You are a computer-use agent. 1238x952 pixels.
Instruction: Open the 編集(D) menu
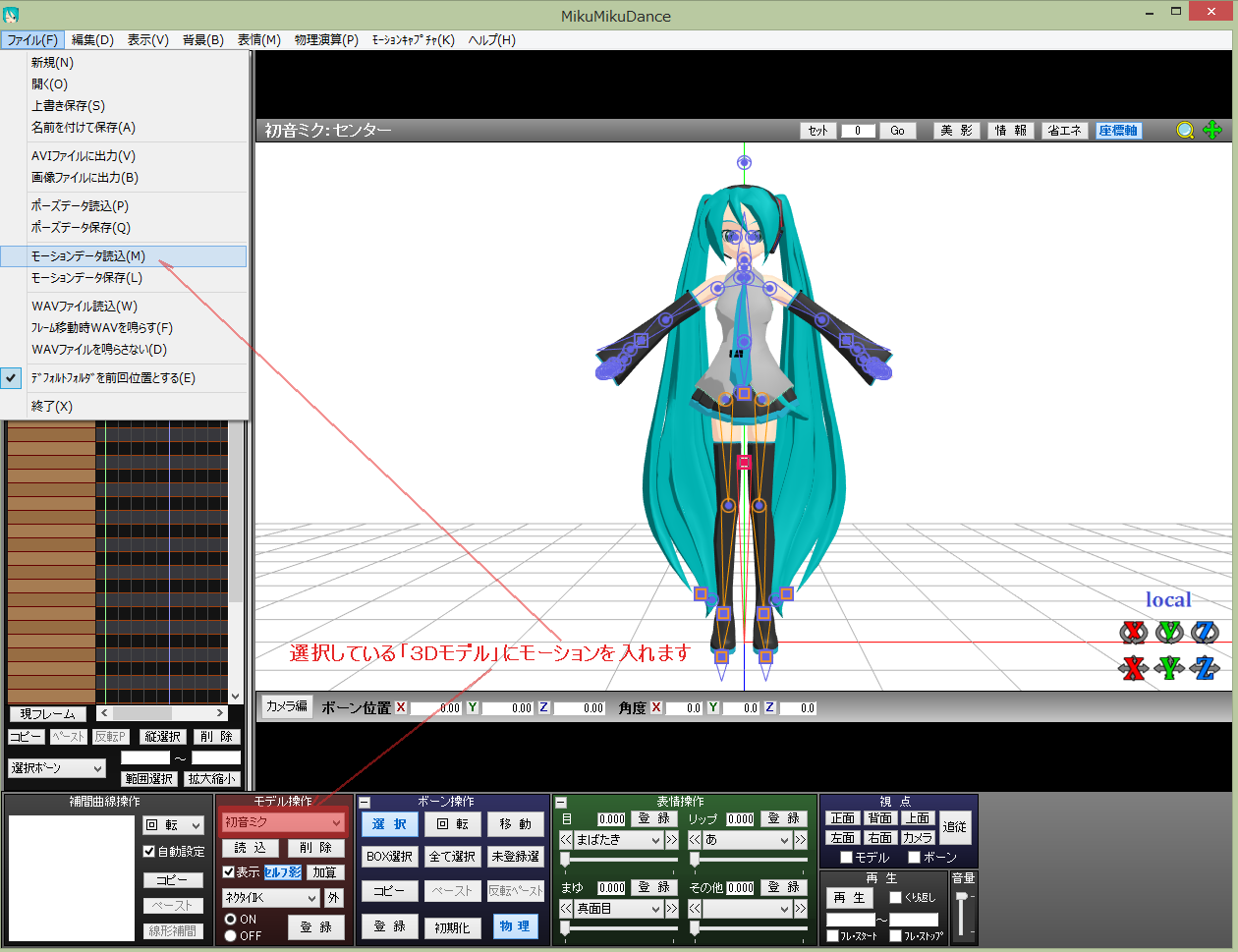(92, 40)
